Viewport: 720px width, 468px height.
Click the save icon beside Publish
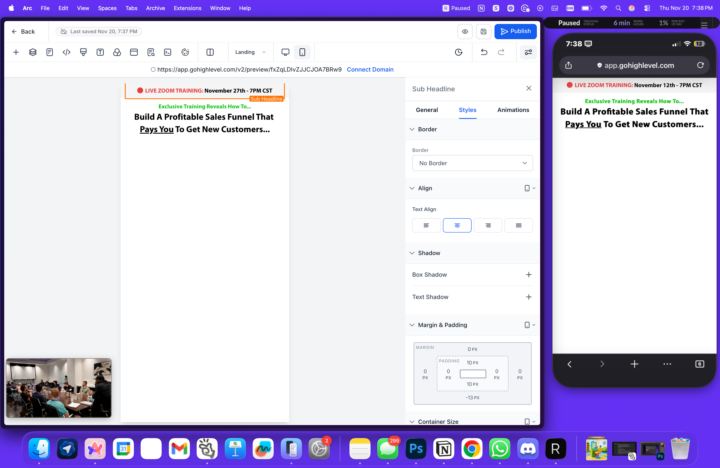point(483,32)
